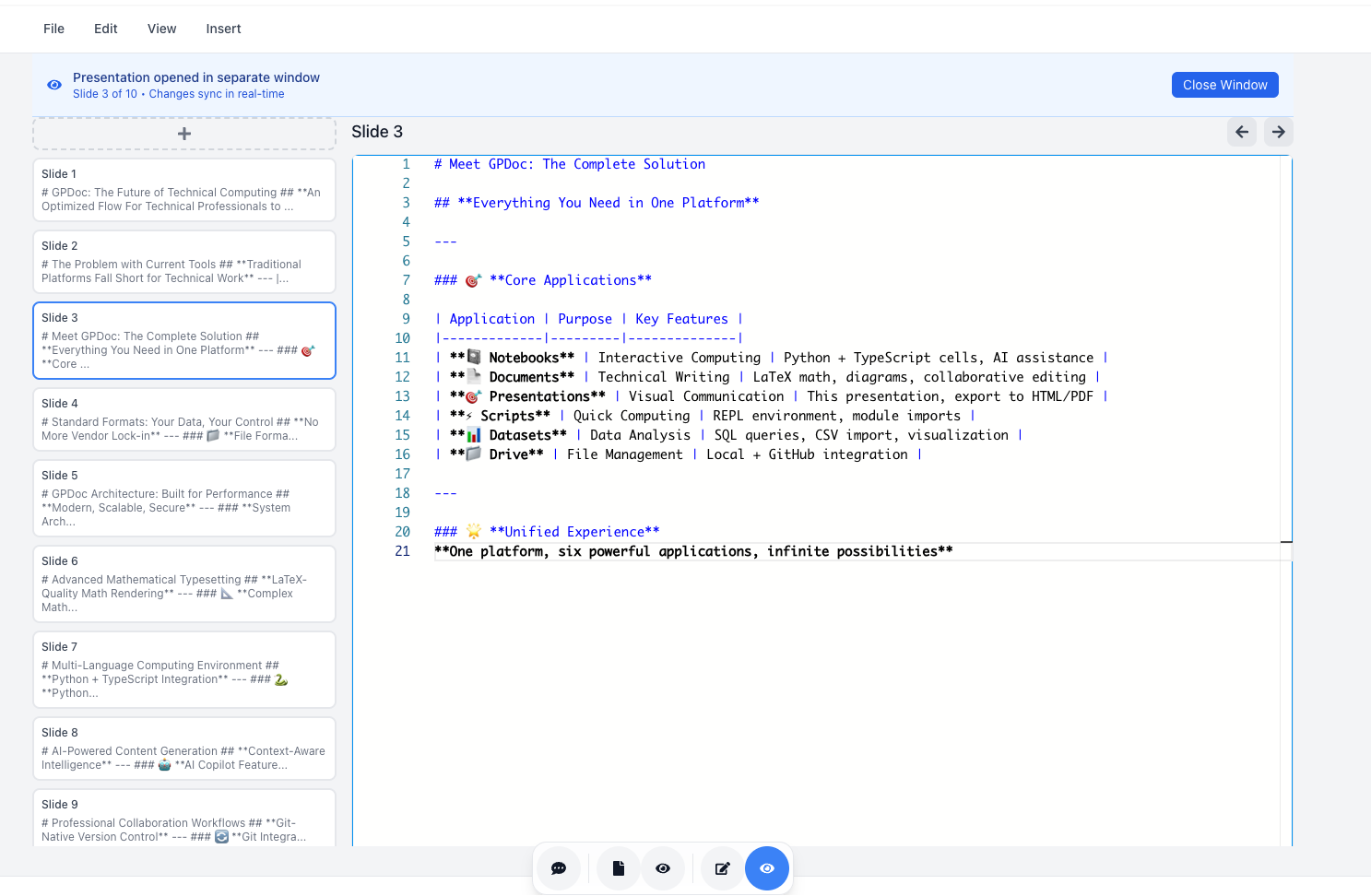Select Slide 8 AI-Powered Content Generation

tap(184, 749)
